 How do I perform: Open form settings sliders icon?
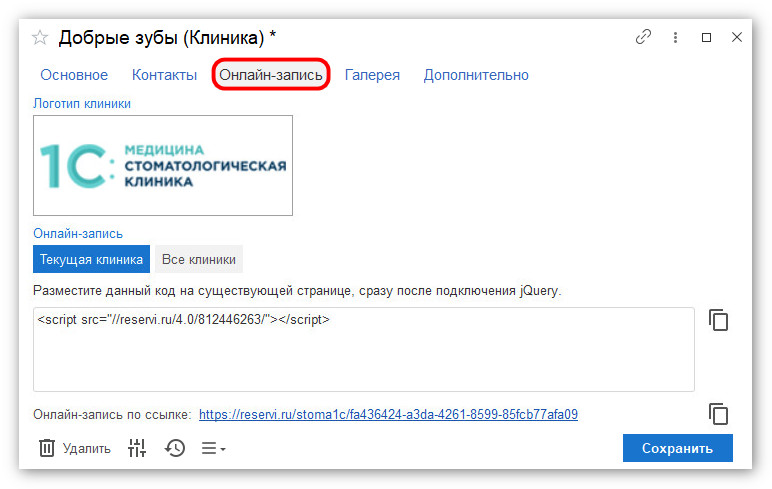point(137,448)
